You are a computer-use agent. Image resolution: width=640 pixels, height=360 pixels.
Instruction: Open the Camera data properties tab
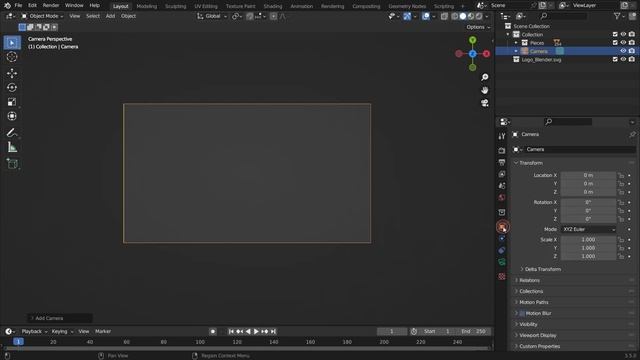coord(502,262)
